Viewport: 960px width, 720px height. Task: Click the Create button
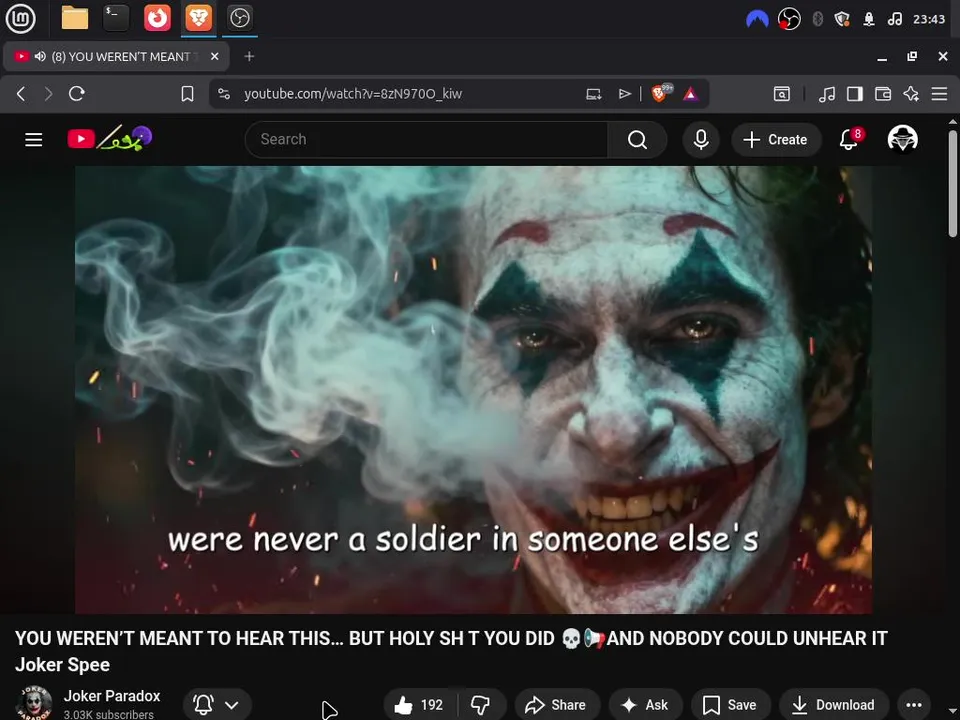pos(776,140)
